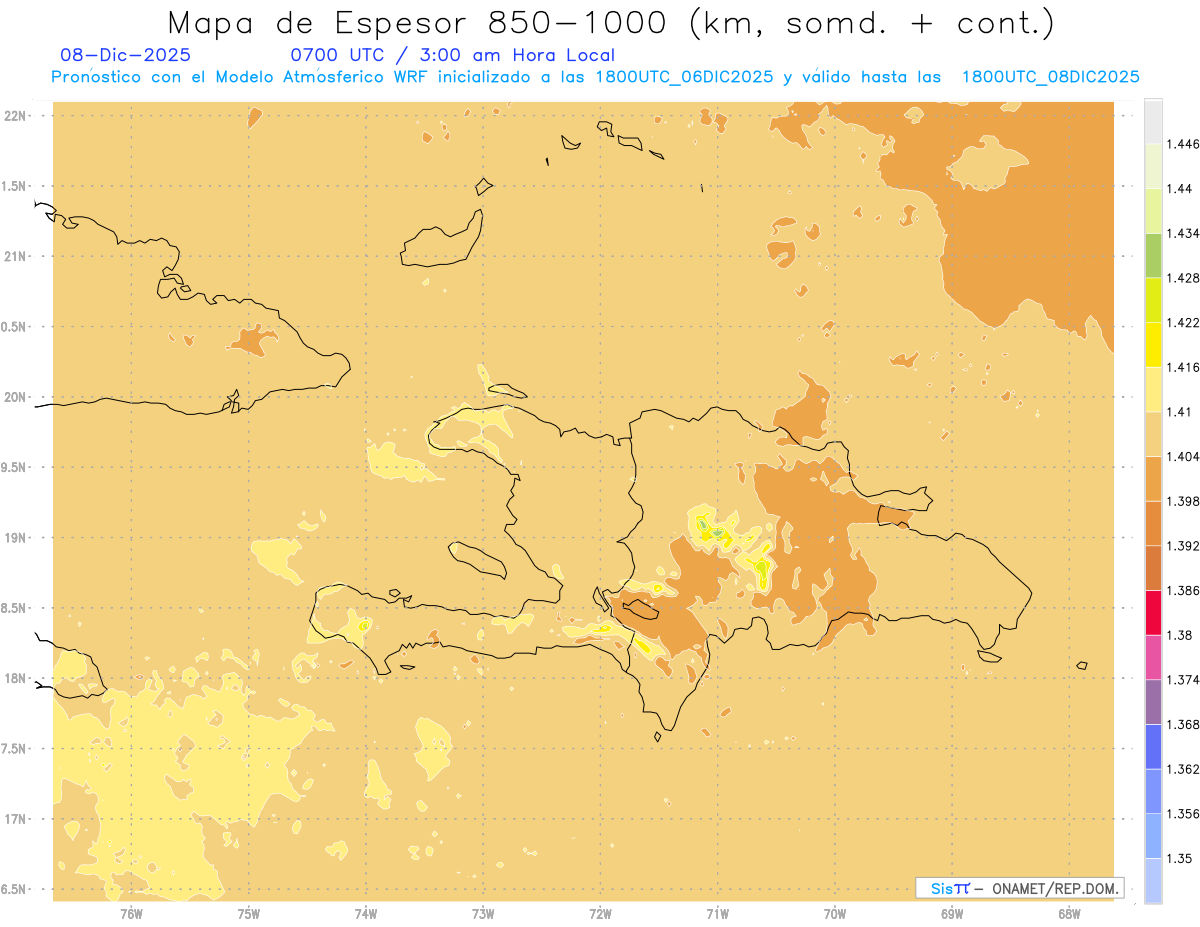Click the 1.446 colorbar value
Screen dimensions: 1200x927
(x=1184, y=144)
